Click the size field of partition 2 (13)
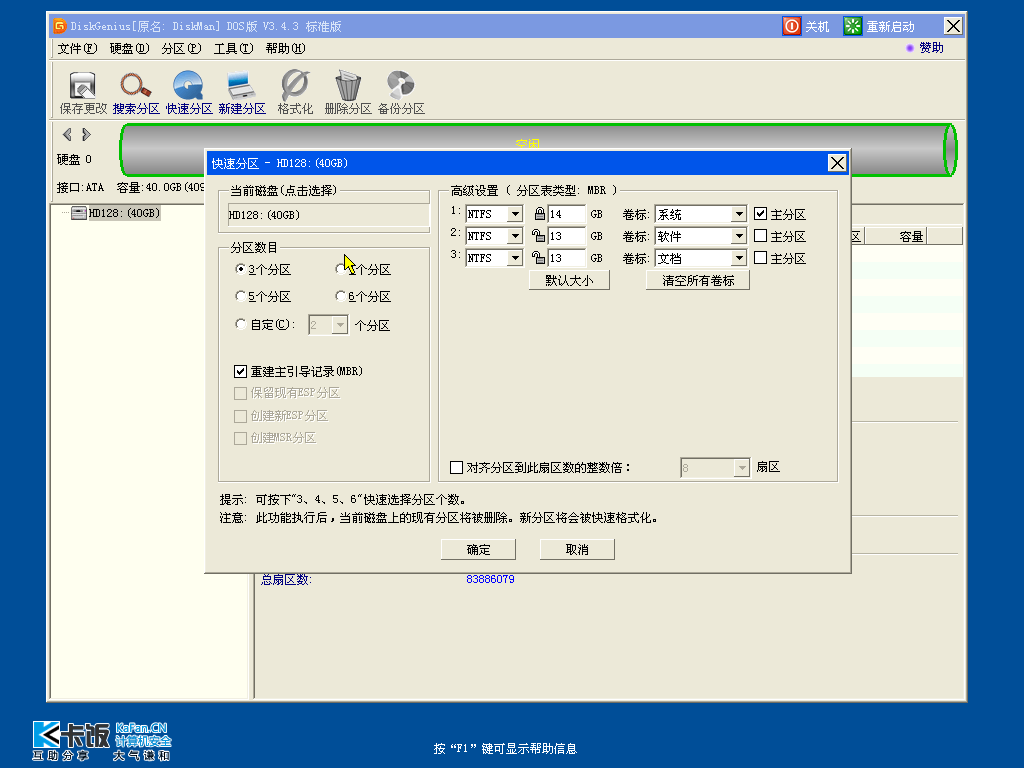The width and height of the screenshot is (1024, 768). 566,236
